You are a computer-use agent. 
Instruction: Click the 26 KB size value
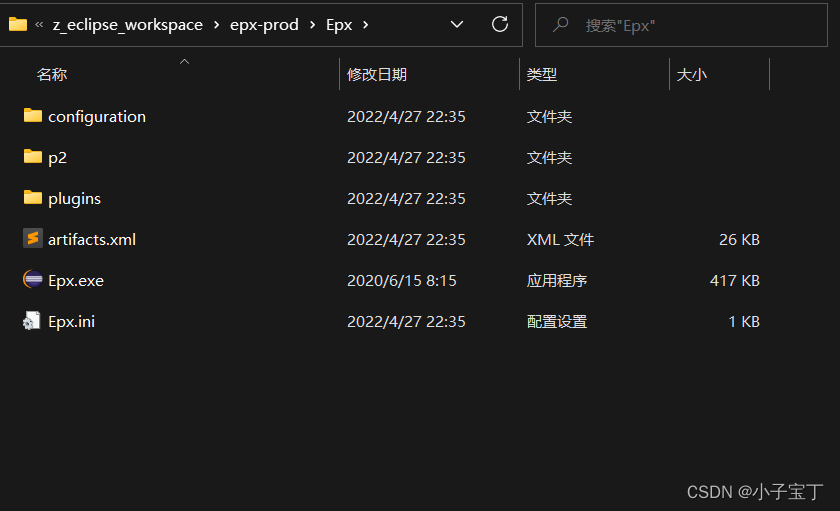tap(739, 239)
